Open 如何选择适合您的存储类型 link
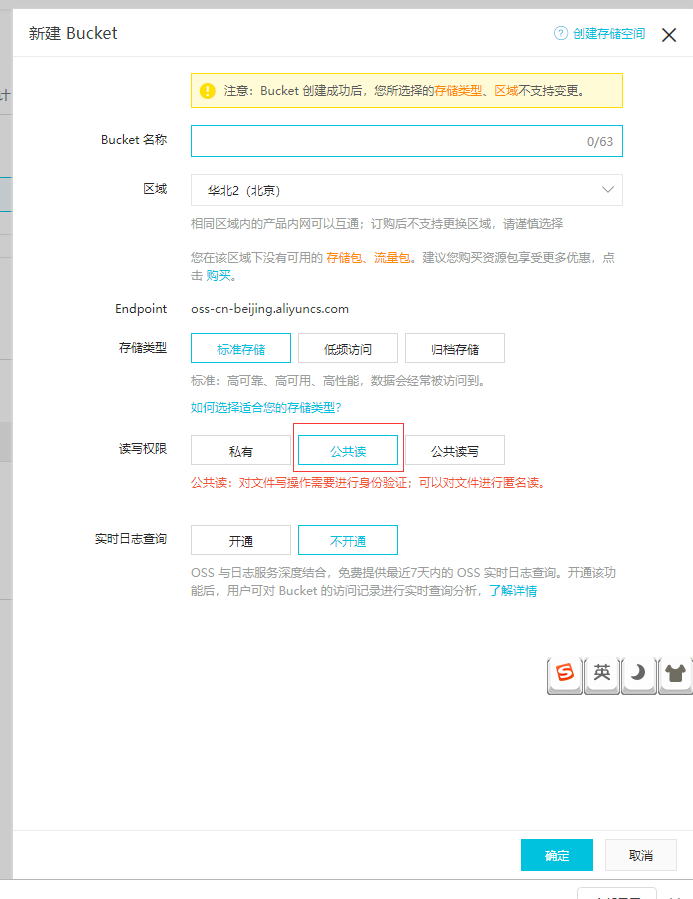Screen dimensions: 693x899 266,408
